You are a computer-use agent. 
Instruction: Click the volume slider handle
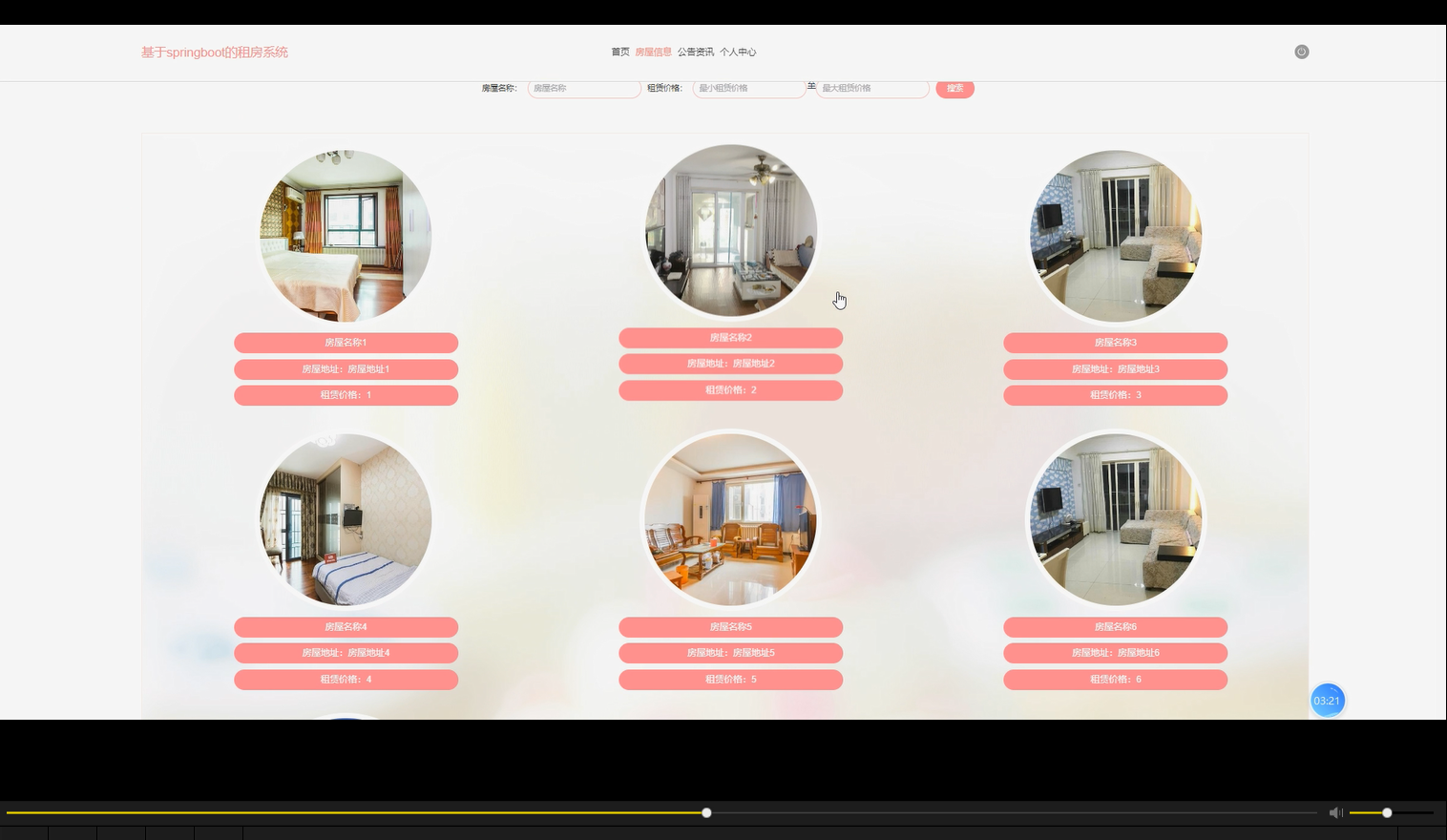point(1387,812)
